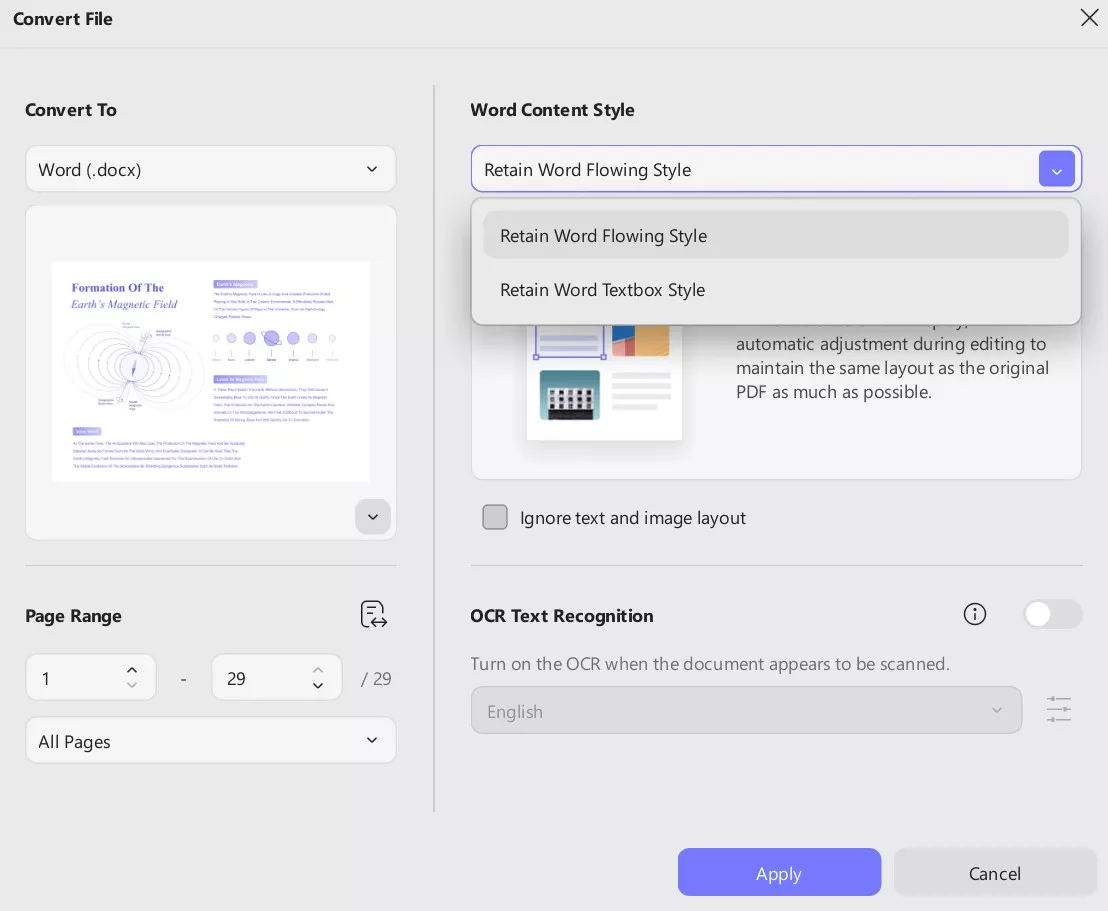Image resolution: width=1108 pixels, height=911 pixels.
Task: Enable the OCR Text Recognition switch
Action: point(1052,614)
